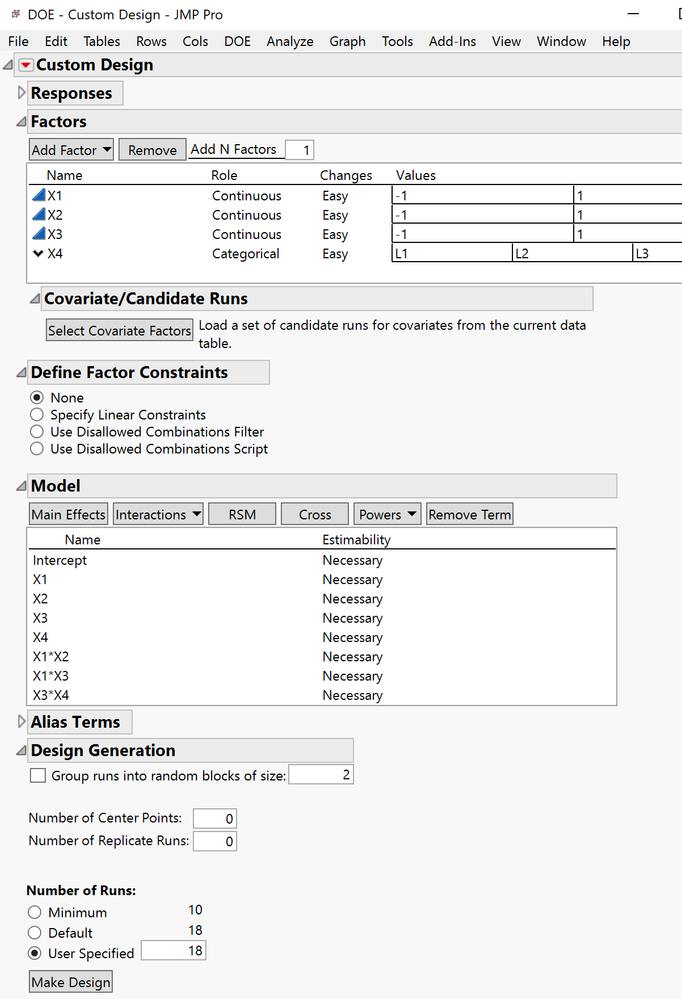Click the Make Design button

70,981
